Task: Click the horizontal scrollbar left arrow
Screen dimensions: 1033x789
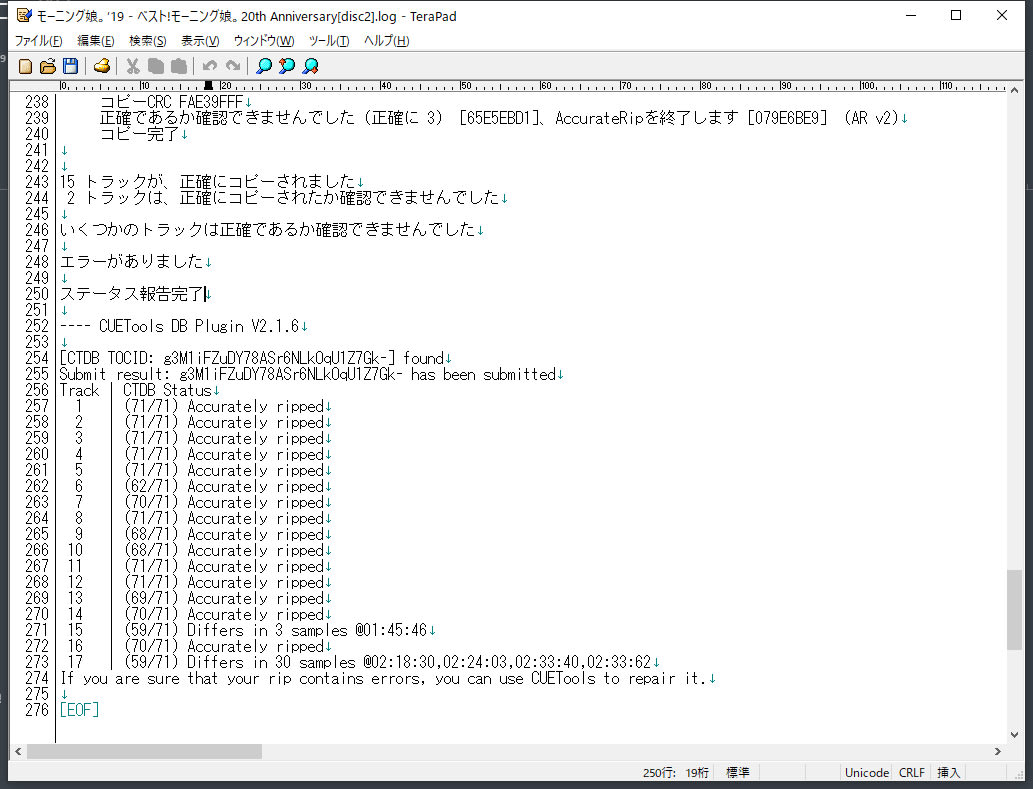Action: click(18, 751)
